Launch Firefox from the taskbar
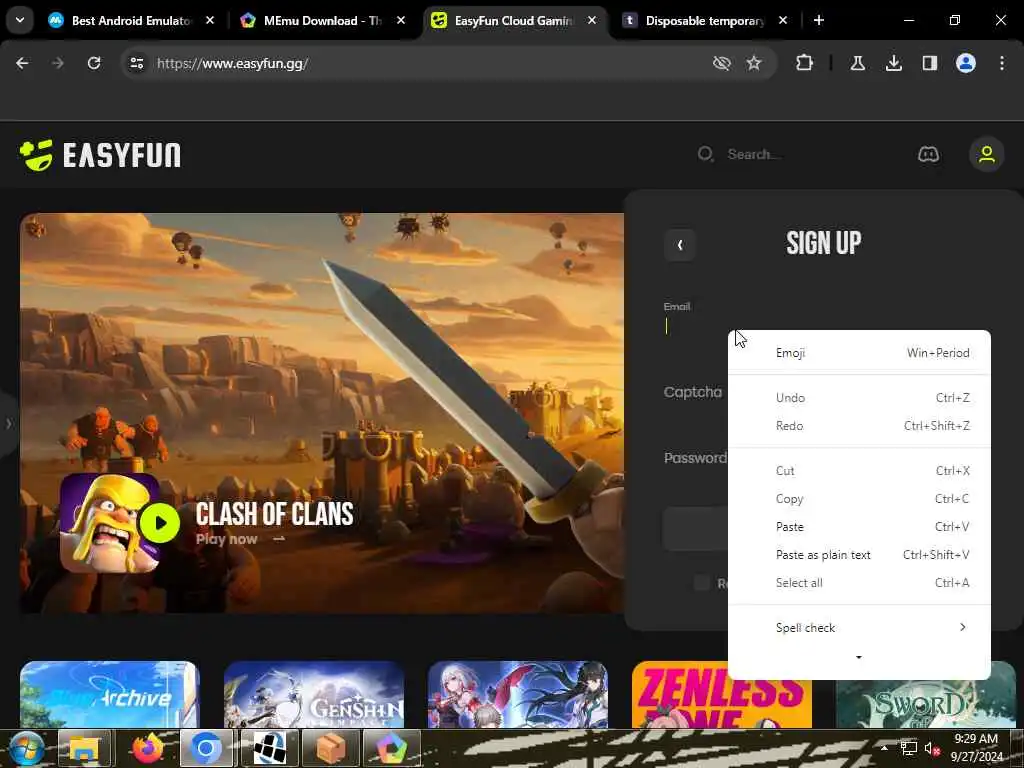The width and height of the screenshot is (1024, 768). (x=148, y=748)
